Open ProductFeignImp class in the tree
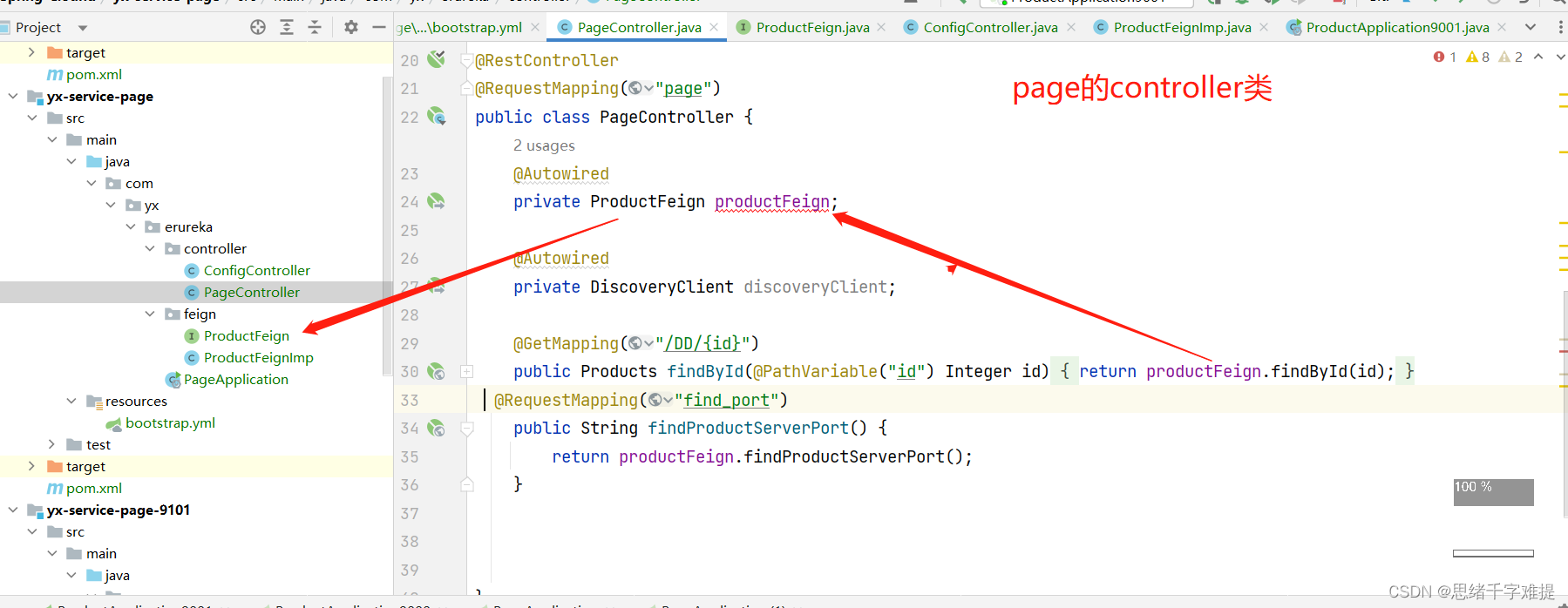This screenshot has width=1568, height=608. (258, 357)
